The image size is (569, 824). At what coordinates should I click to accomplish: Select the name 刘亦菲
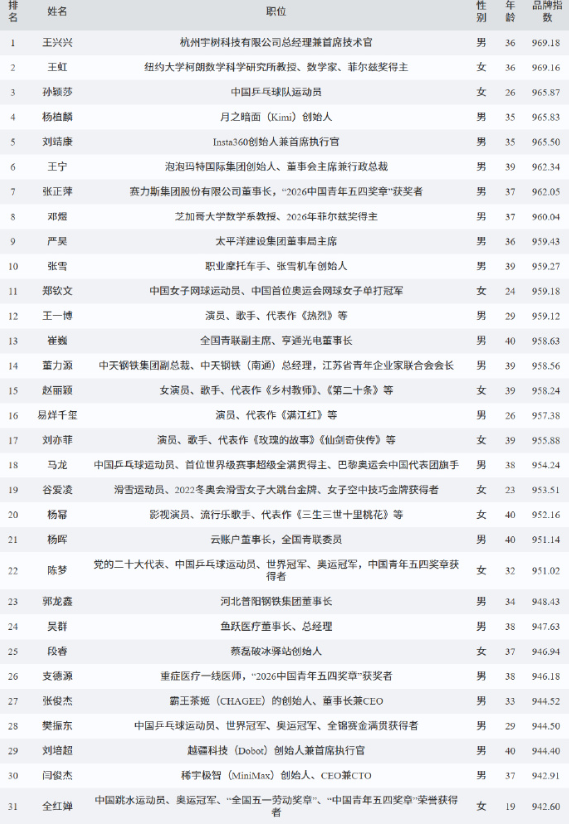[x=57, y=440]
